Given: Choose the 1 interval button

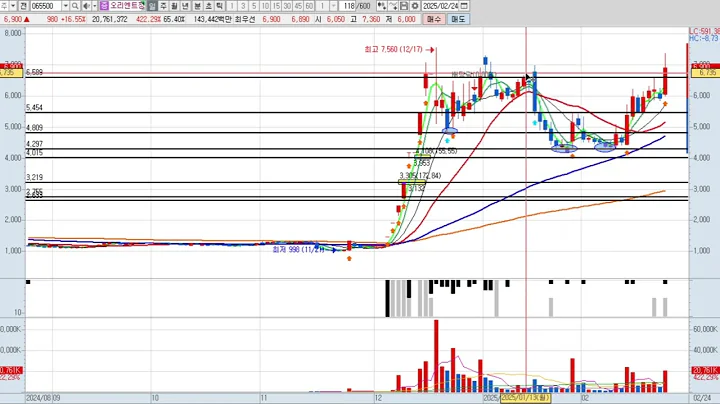Looking at the screenshot, I should point(232,6).
